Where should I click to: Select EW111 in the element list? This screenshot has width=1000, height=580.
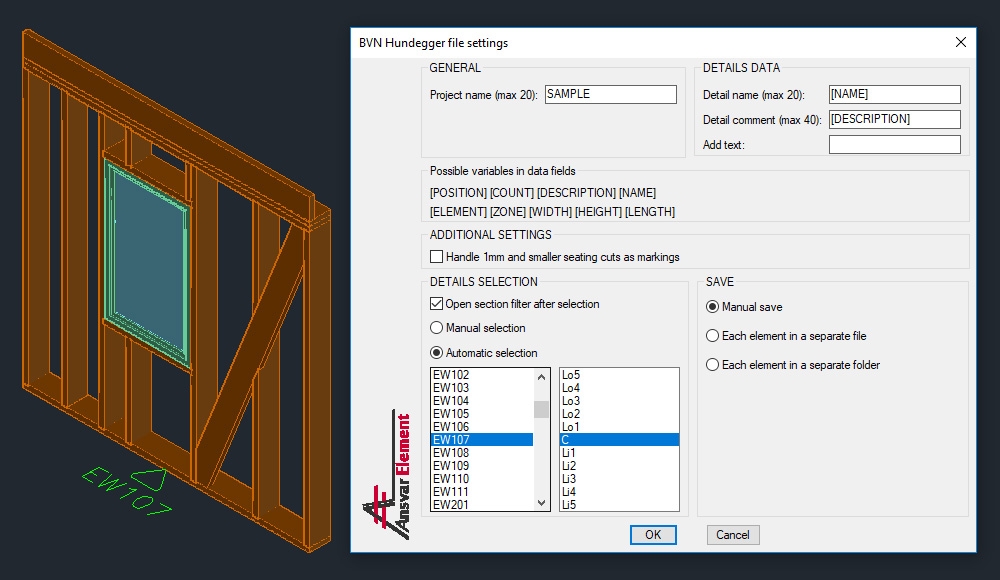point(482,492)
